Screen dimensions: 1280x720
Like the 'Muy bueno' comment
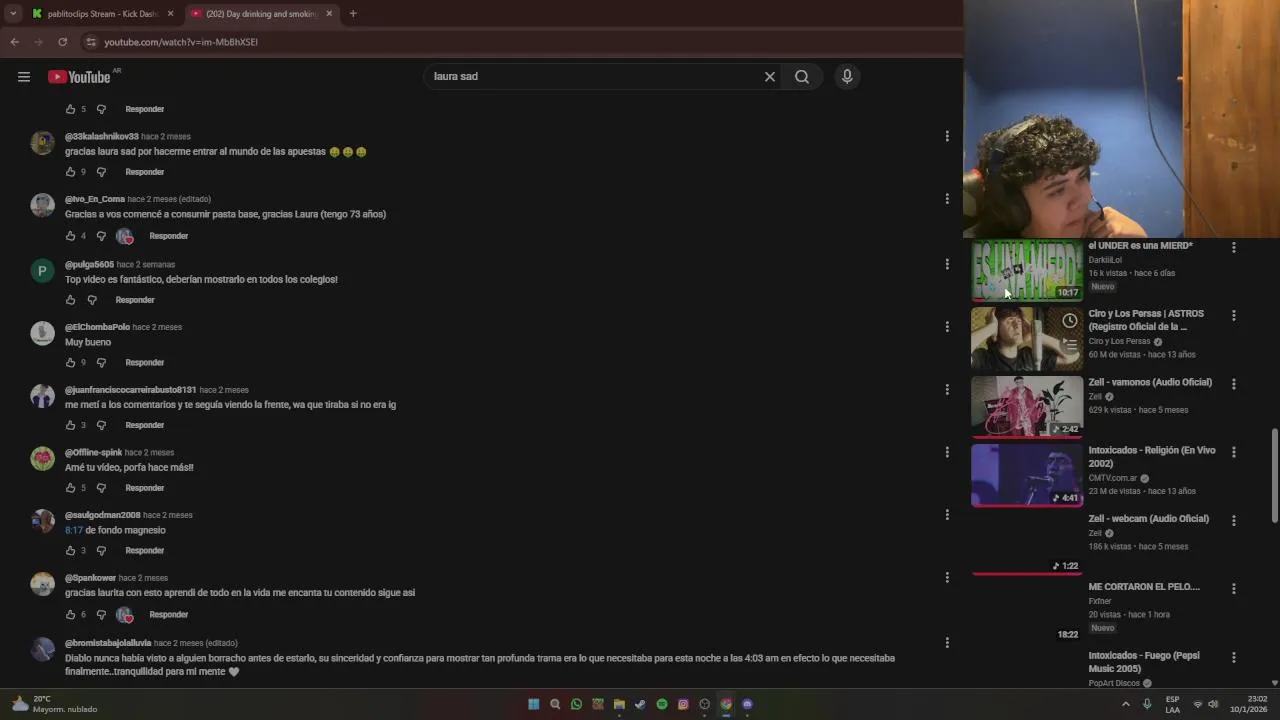click(70, 363)
